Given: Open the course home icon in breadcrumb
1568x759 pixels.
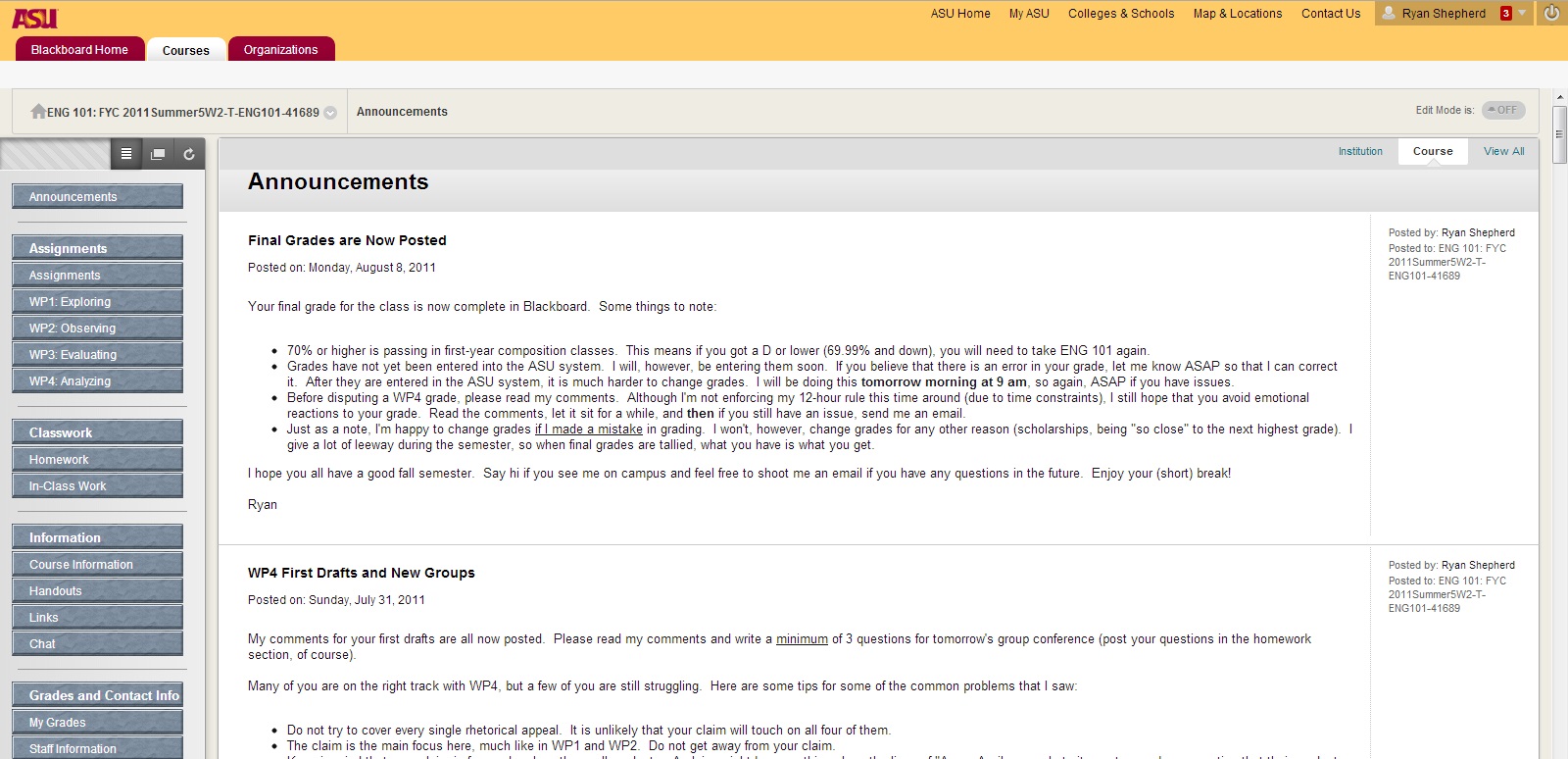Looking at the screenshot, I should click(38, 112).
